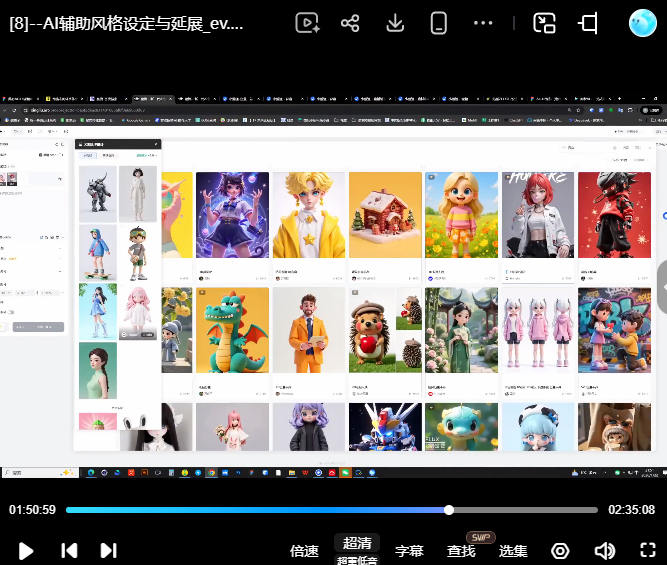Open the three pink hoodie girls image
Image resolution: width=667 pixels, height=565 pixels.
[x=538, y=330]
